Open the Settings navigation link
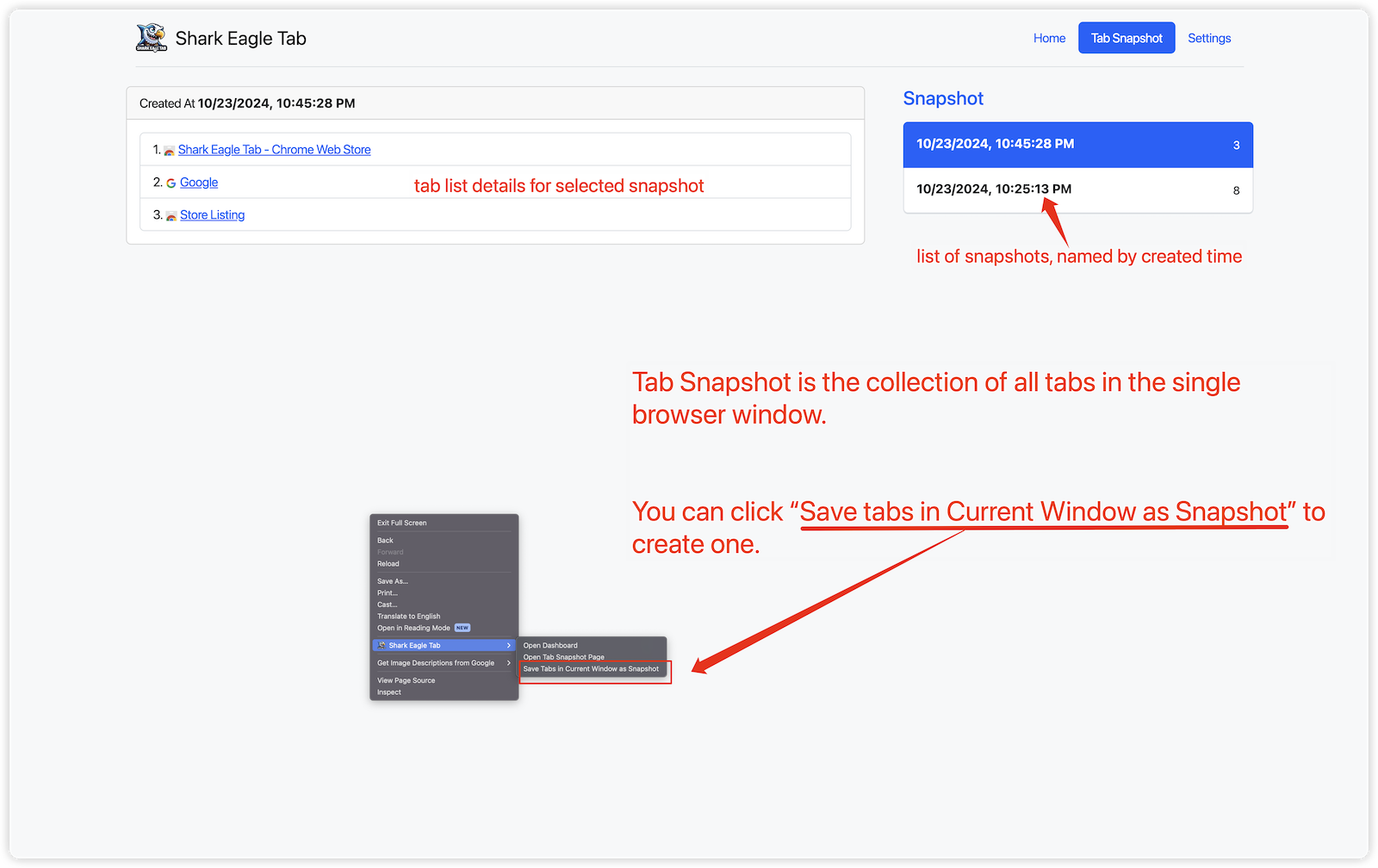Screen dimensions: 1378x868 pos(1208,38)
